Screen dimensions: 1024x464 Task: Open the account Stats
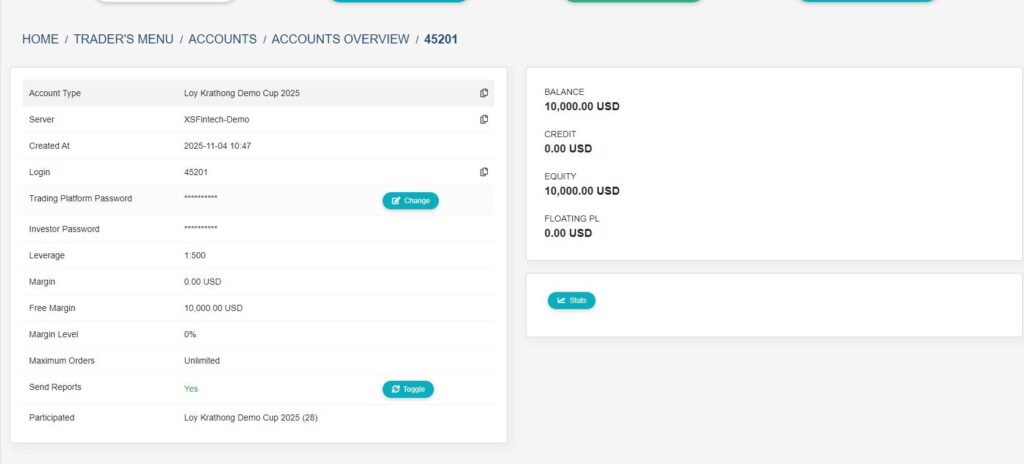pyautogui.click(x=571, y=300)
